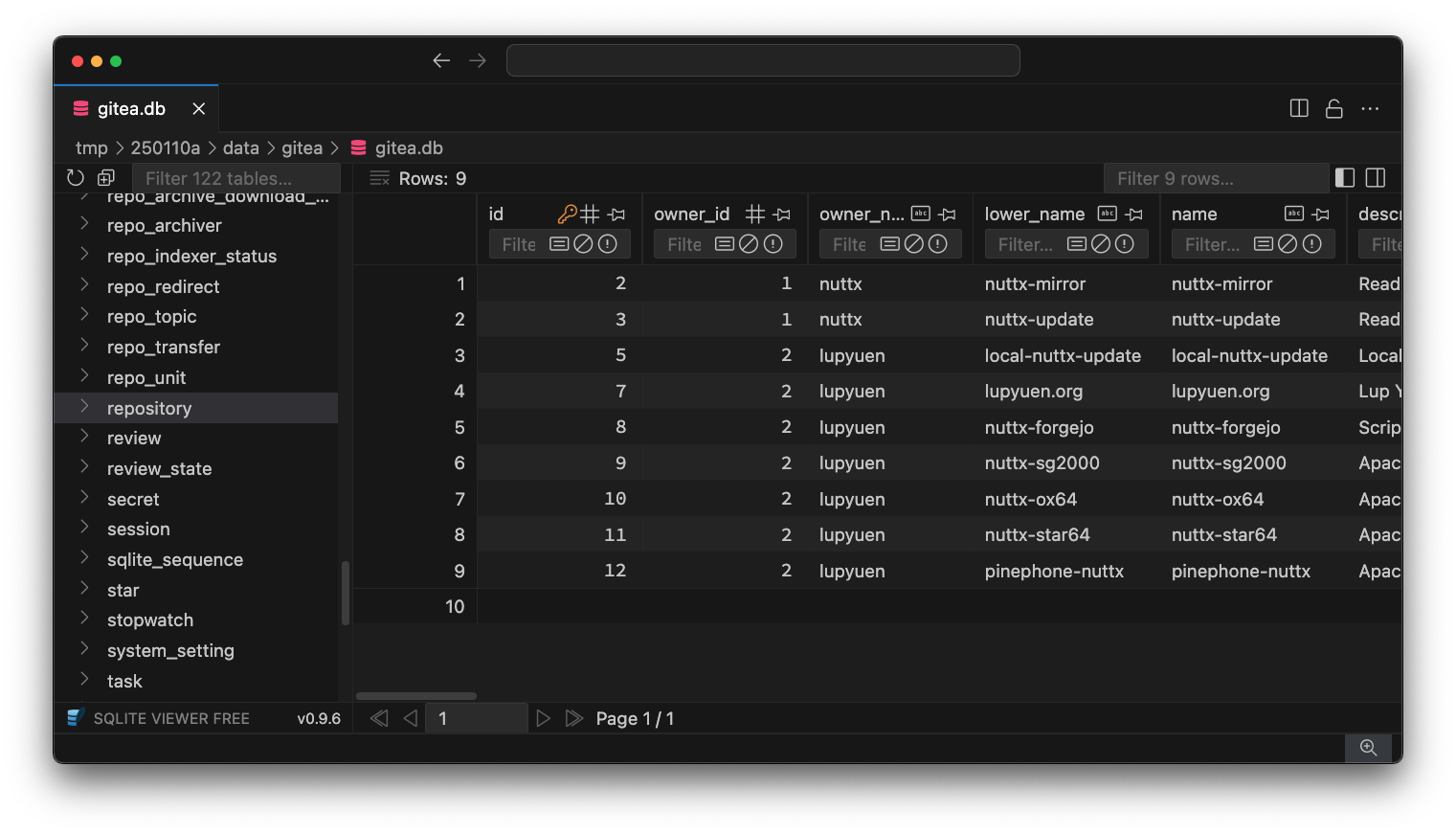Toggle lines filter icon in owner_id column
The height and width of the screenshot is (834, 1456).
tap(725, 244)
